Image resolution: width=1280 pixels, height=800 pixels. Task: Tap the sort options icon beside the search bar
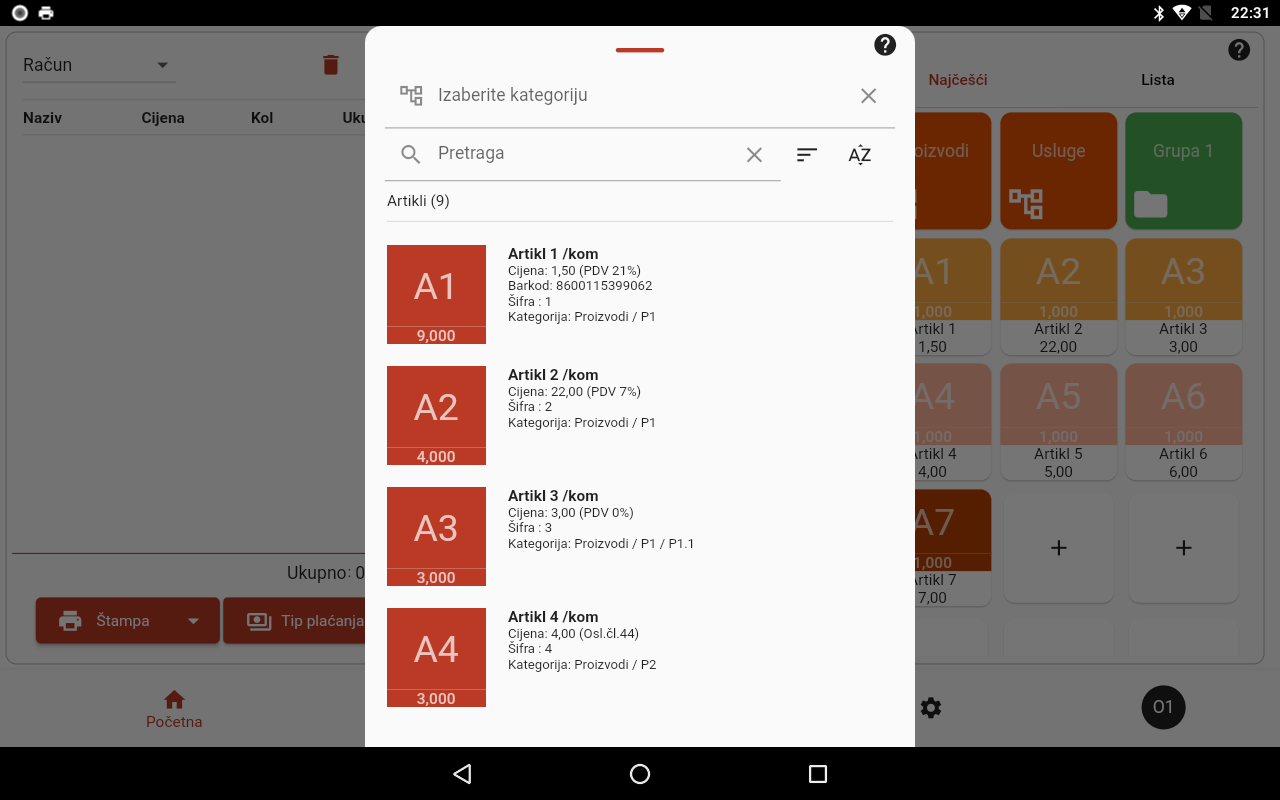pyautogui.click(x=806, y=154)
